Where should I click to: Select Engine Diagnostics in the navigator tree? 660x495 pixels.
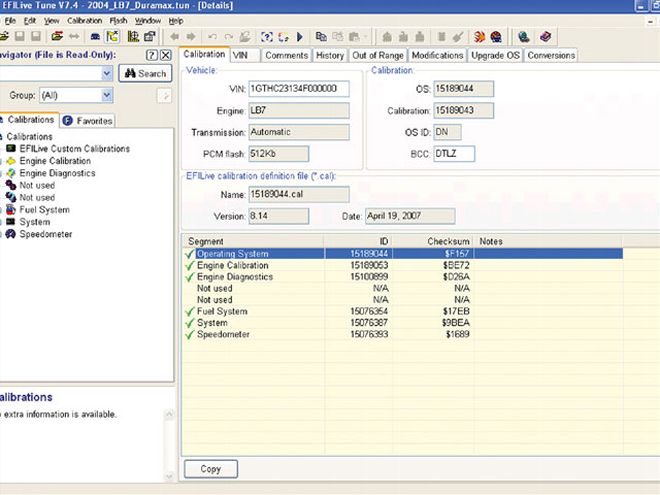pyautogui.click(x=57, y=173)
